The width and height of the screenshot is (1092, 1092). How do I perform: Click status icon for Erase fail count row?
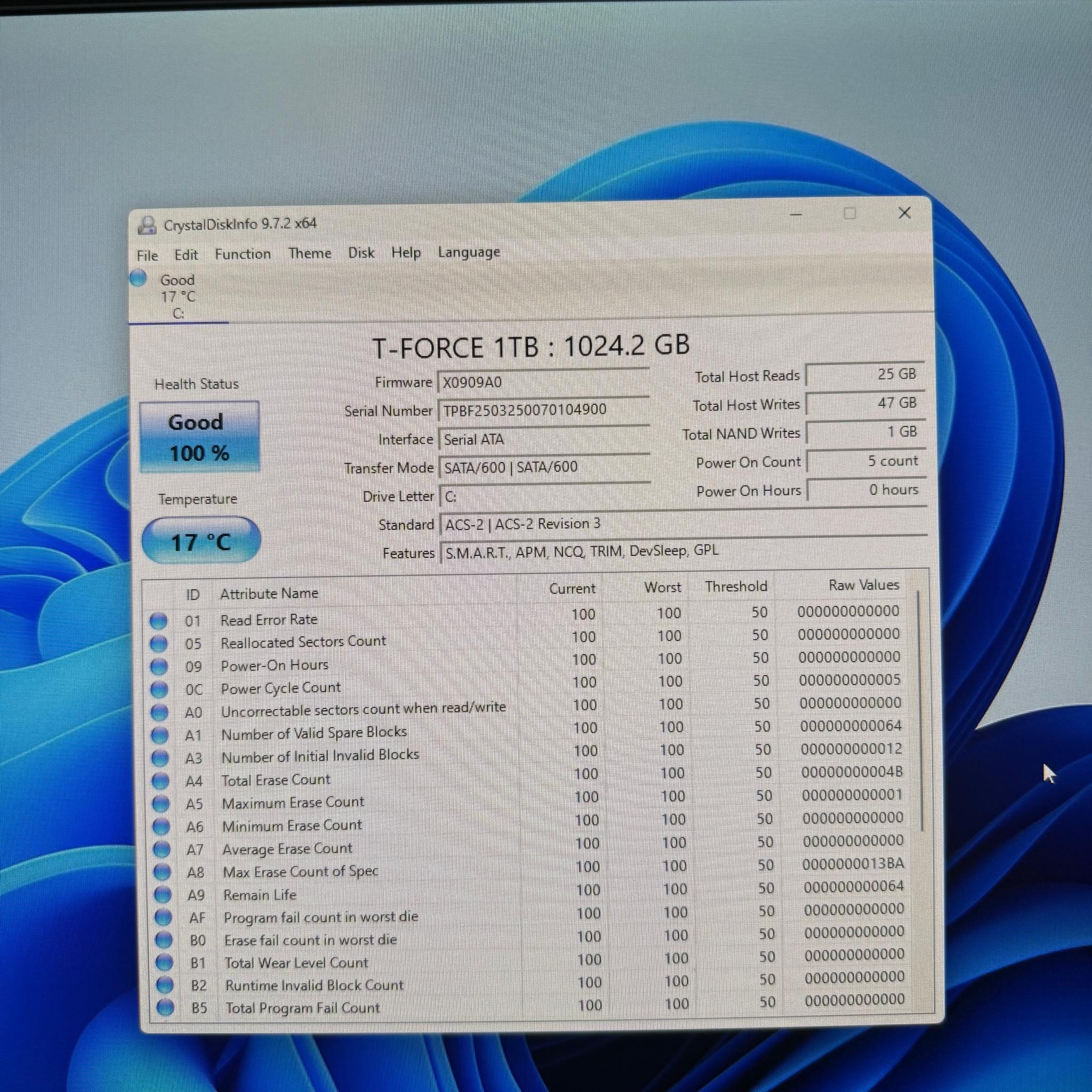(164, 940)
